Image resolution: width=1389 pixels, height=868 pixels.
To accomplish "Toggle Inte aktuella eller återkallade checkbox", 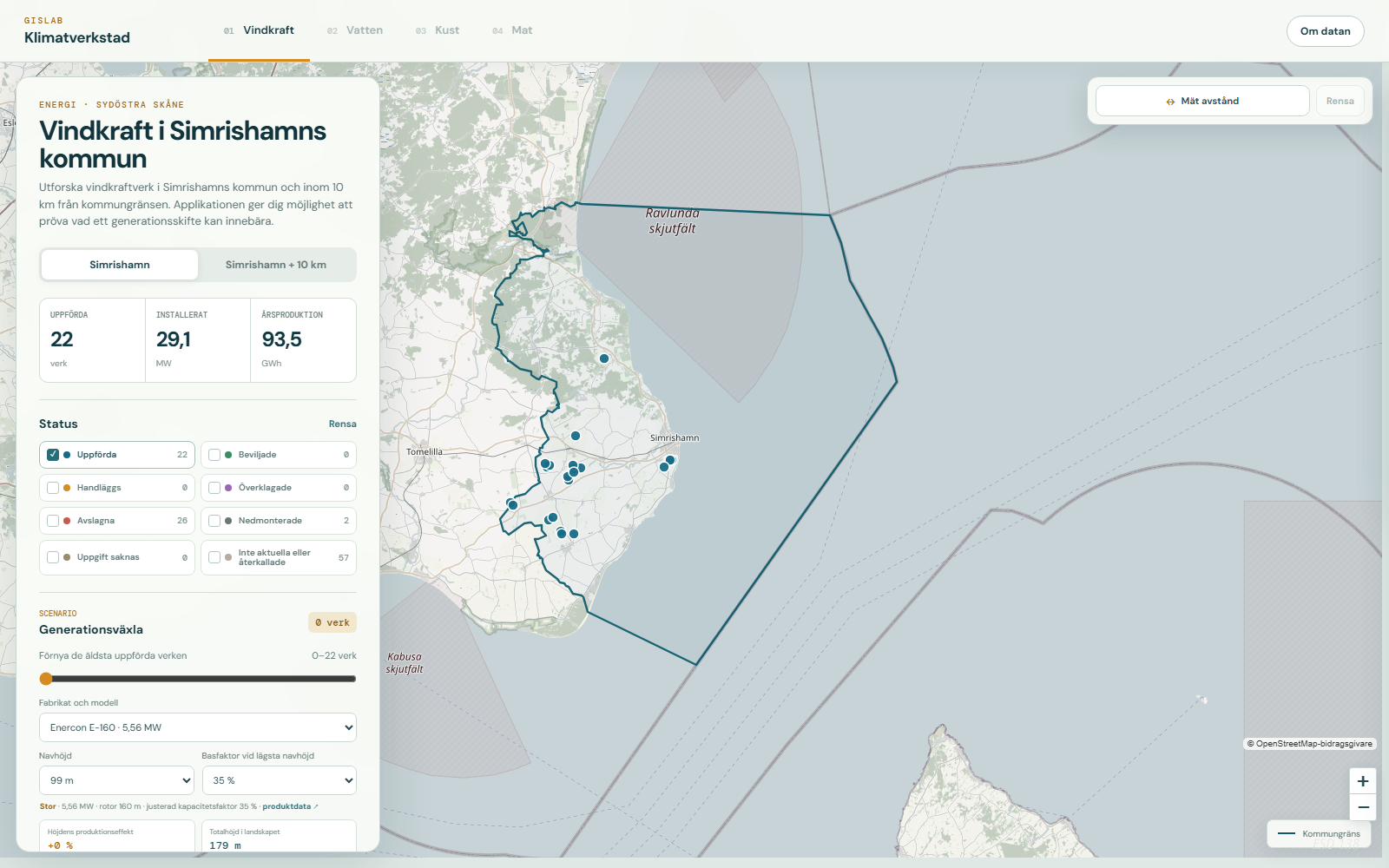I will pos(214,557).
